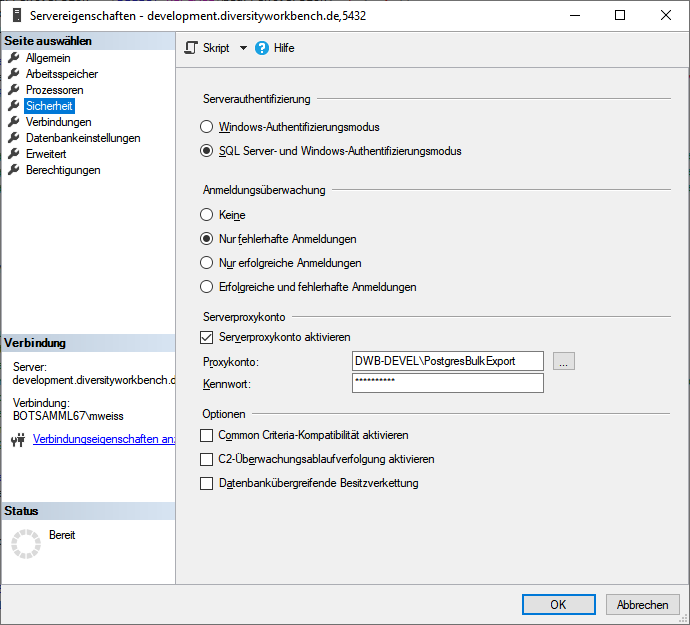Click the connection properties plug icon
The height and width of the screenshot is (625, 690).
[18, 440]
